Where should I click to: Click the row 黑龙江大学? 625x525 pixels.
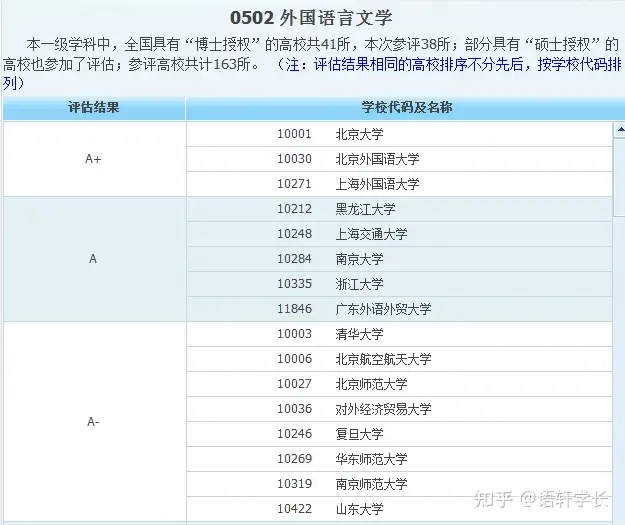(399, 209)
